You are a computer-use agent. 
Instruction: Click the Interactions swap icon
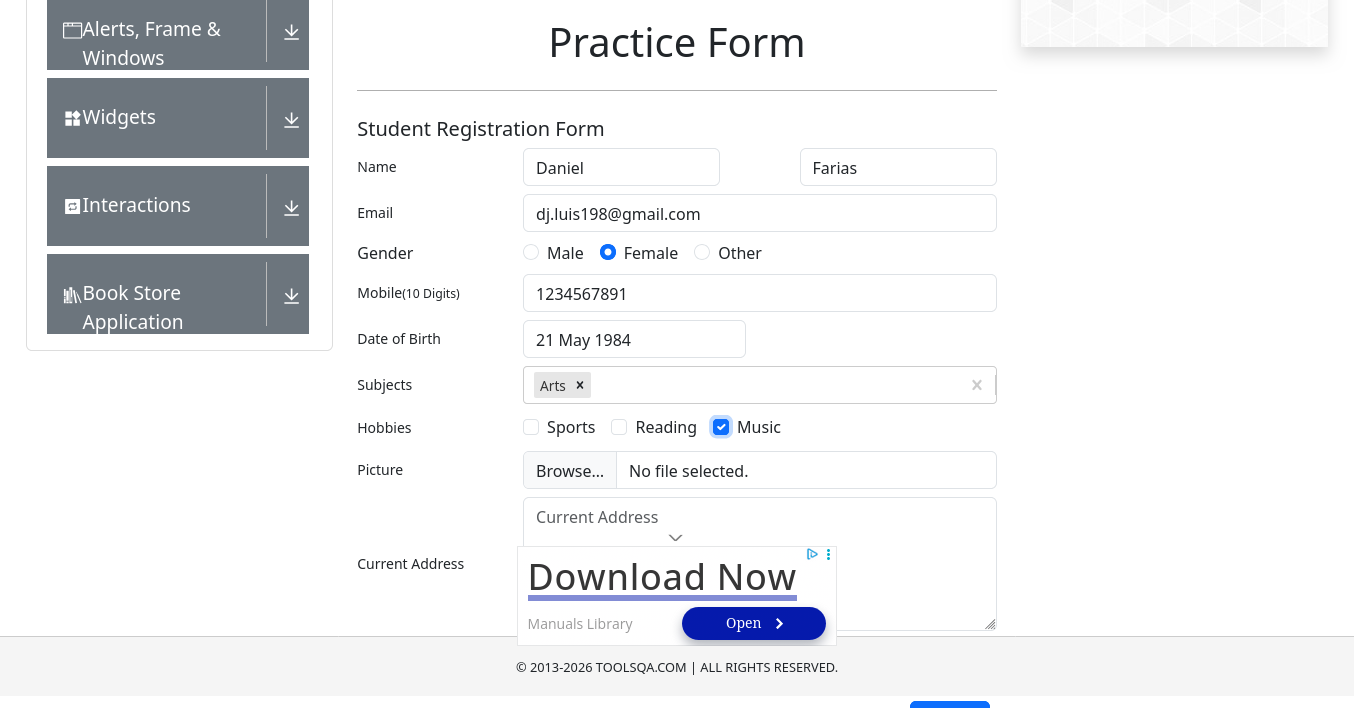pyautogui.click(x=72, y=206)
